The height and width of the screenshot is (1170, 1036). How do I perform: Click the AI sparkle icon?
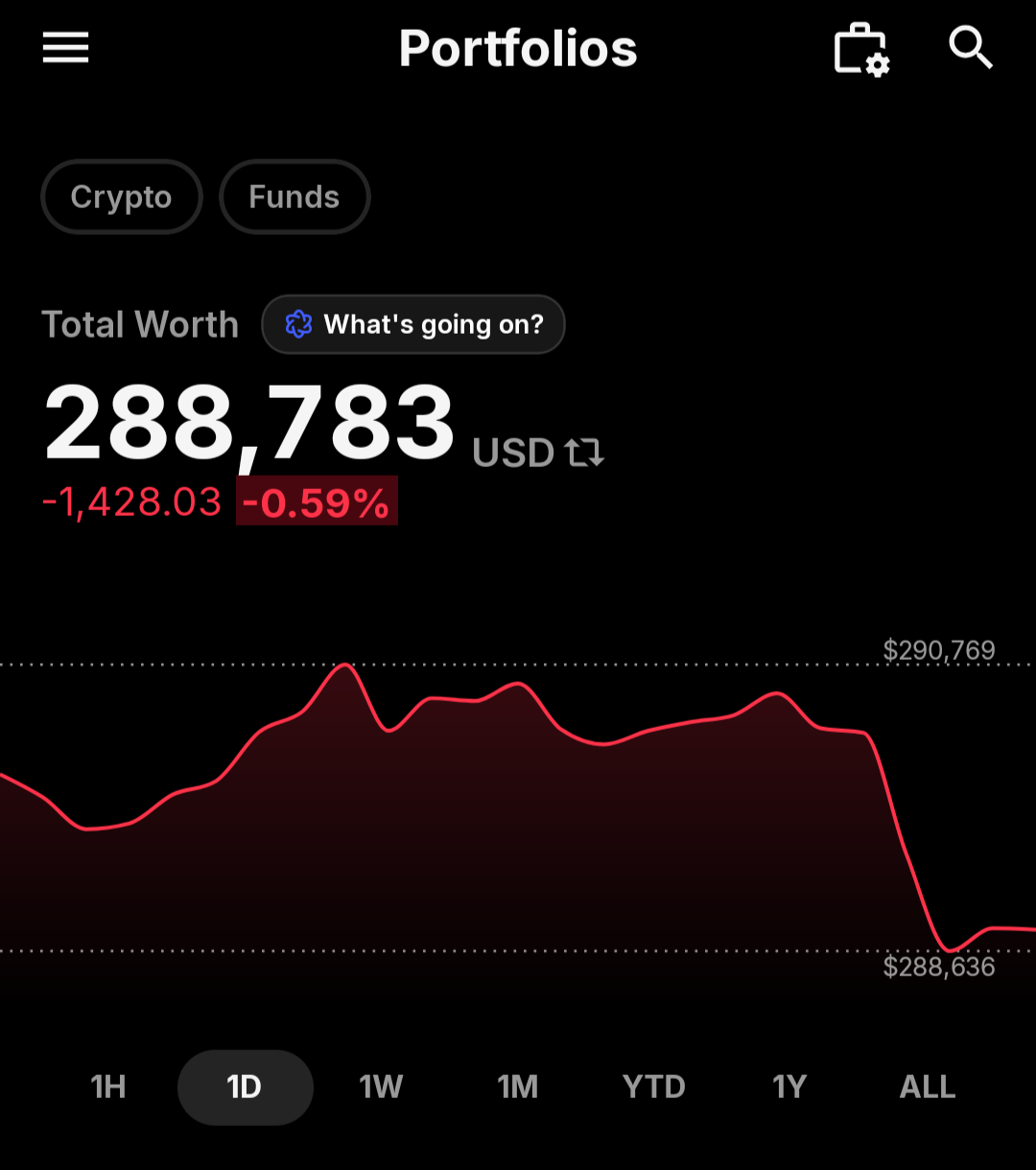click(x=298, y=325)
